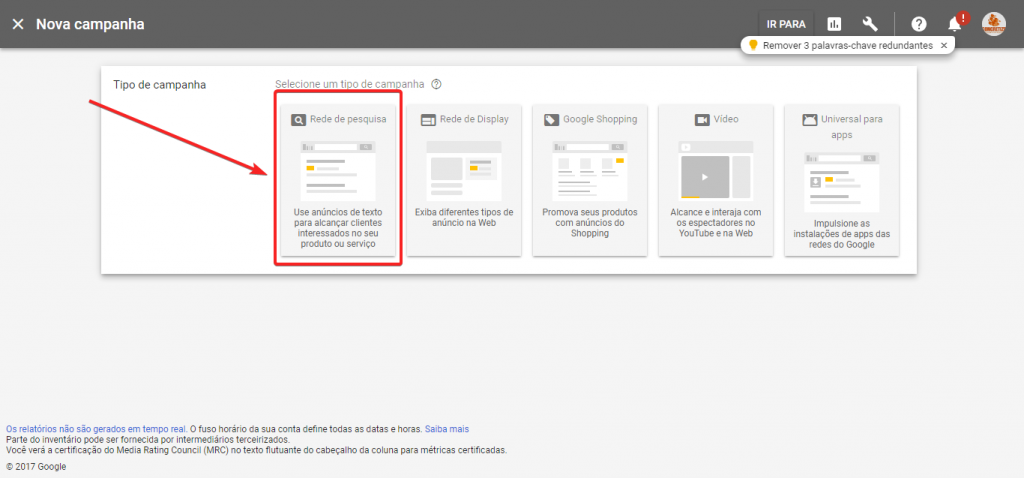This screenshot has height=478, width=1024.
Task: Select the Rede de pesquisa campaign card
Action: coord(338,180)
